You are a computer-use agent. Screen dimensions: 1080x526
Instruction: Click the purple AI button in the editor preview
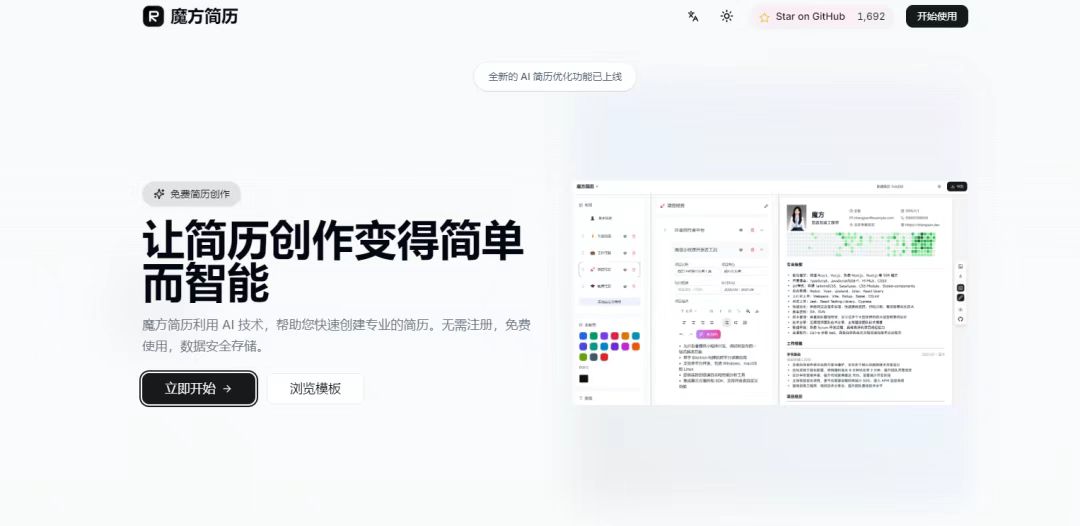coord(709,334)
